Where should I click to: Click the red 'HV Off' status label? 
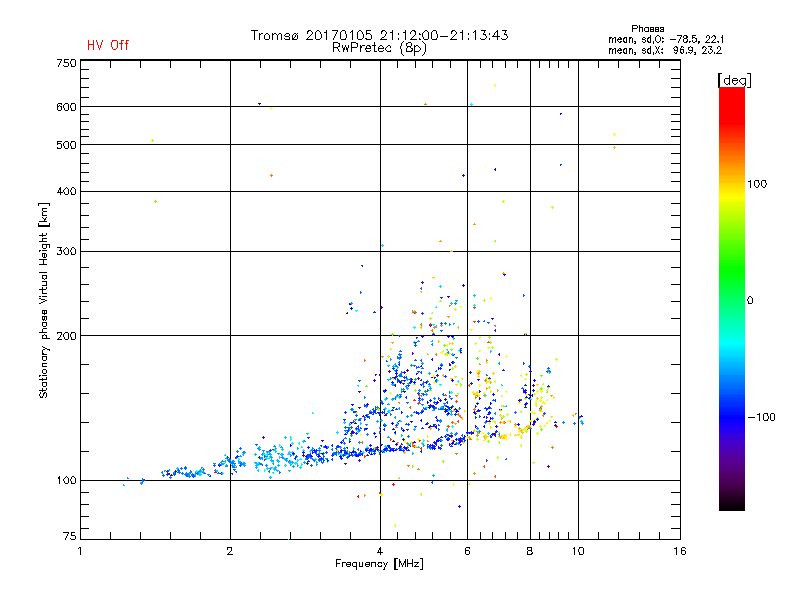coord(108,45)
